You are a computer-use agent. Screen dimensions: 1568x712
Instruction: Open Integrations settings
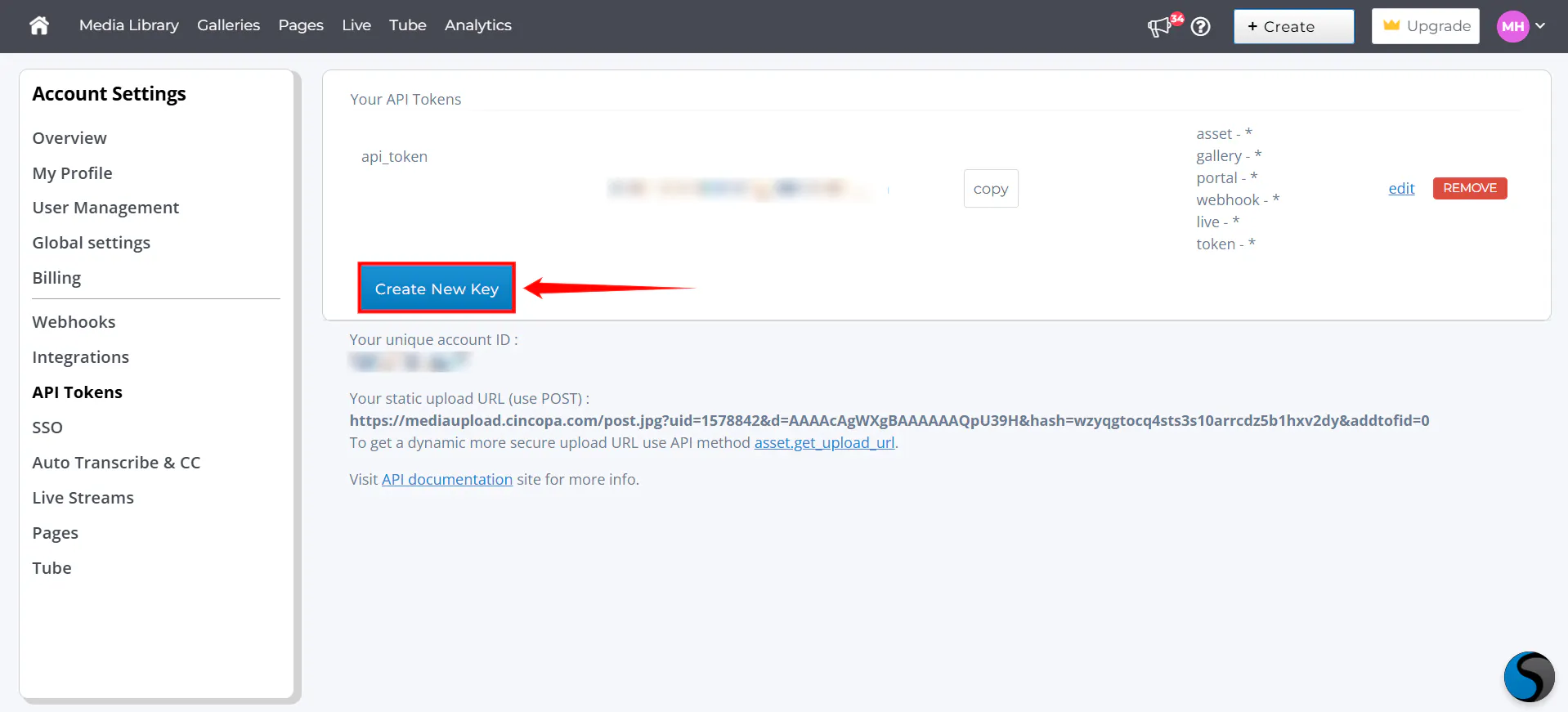pyautogui.click(x=81, y=358)
